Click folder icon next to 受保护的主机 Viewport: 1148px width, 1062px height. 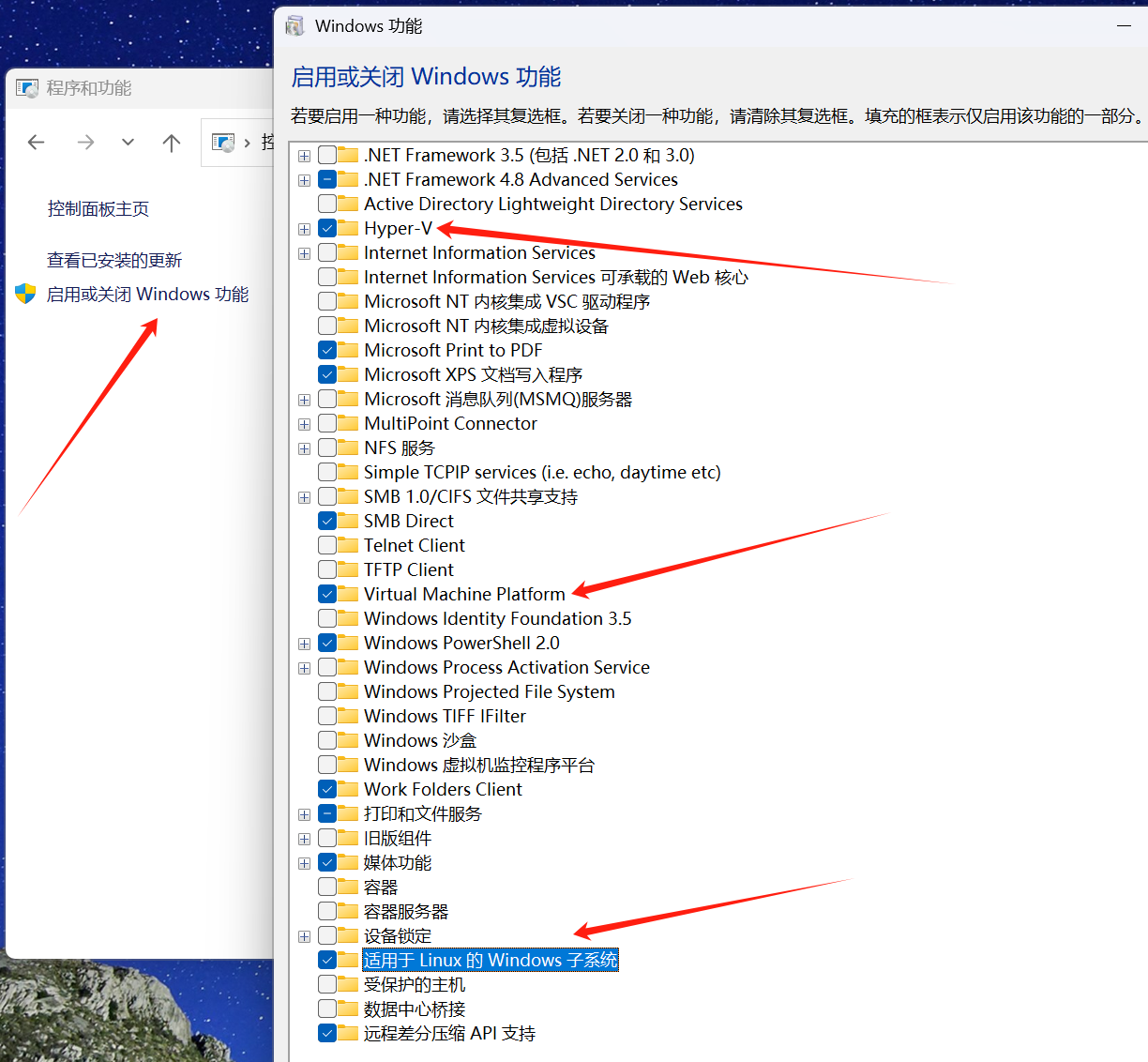348,984
